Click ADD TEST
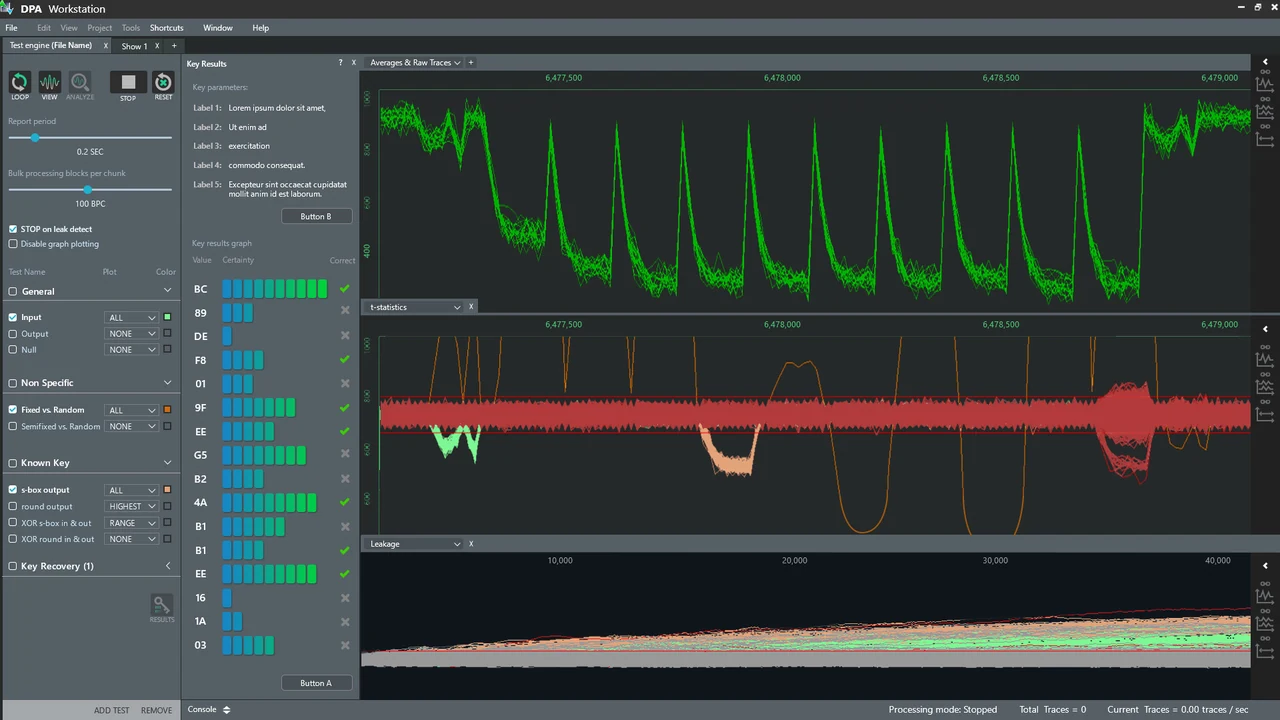The image size is (1280, 720). coord(112,710)
